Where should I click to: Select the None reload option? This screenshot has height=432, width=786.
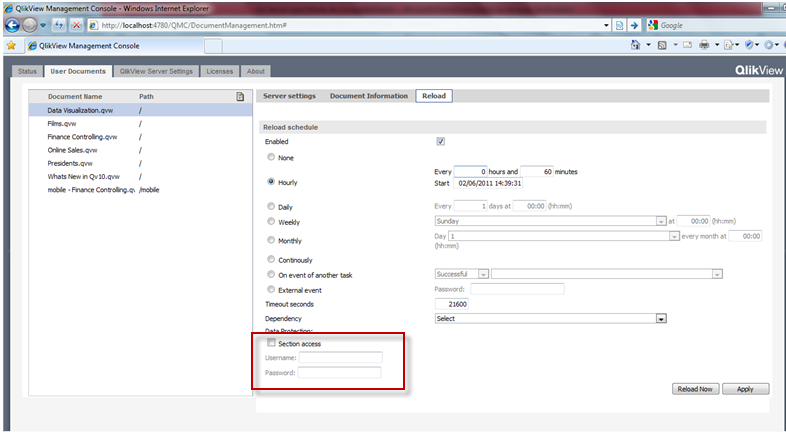click(x=271, y=157)
